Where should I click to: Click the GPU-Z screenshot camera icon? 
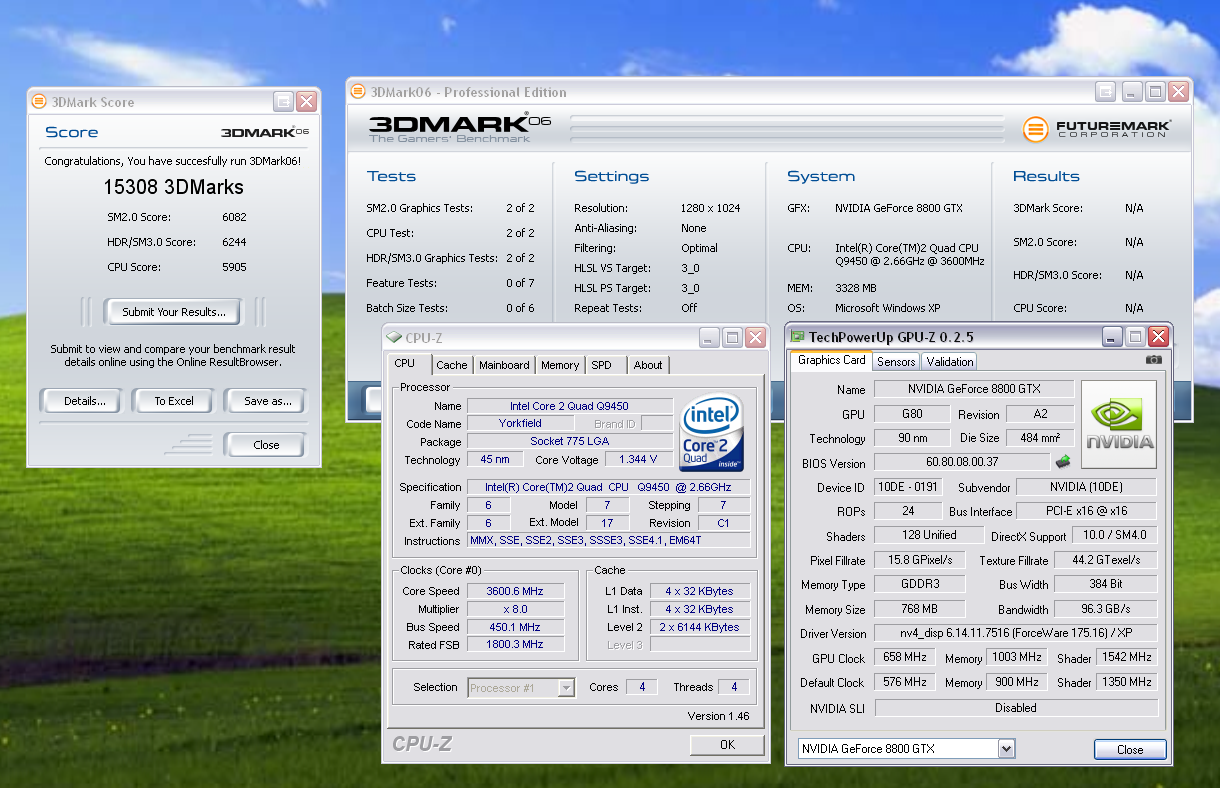[x=1153, y=360]
